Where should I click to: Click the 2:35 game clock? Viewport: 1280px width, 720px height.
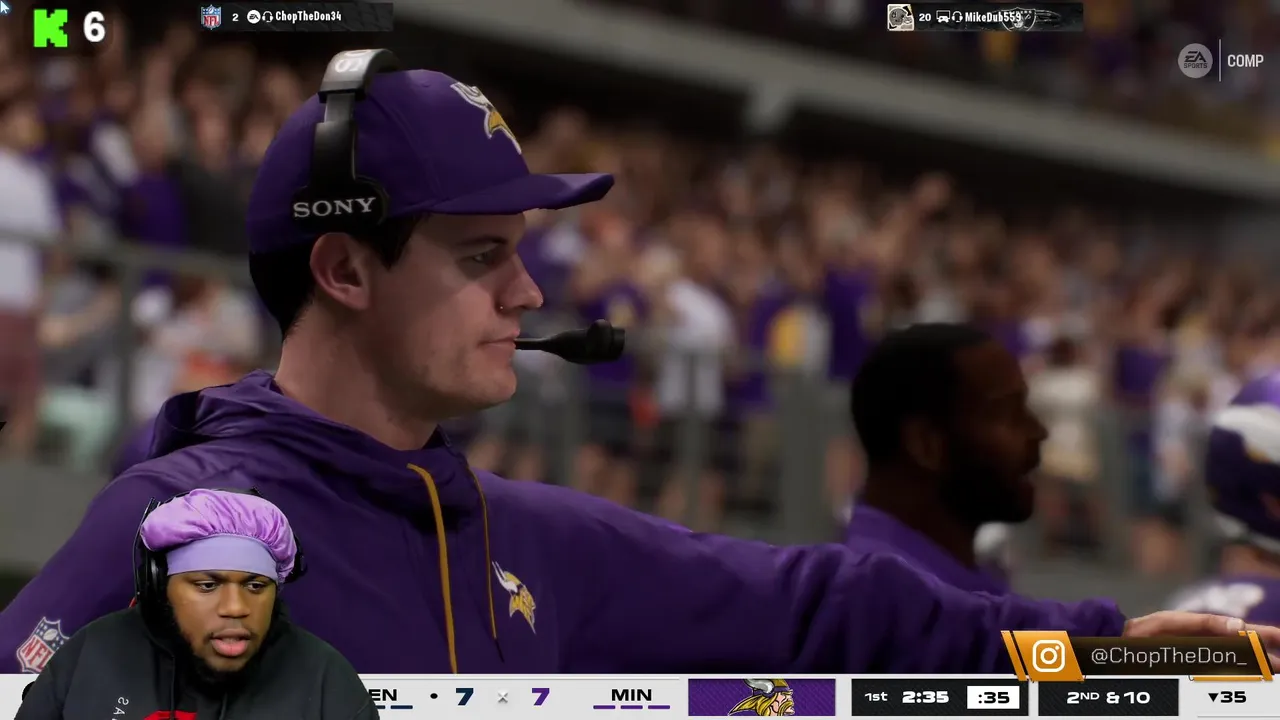(x=925, y=697)
